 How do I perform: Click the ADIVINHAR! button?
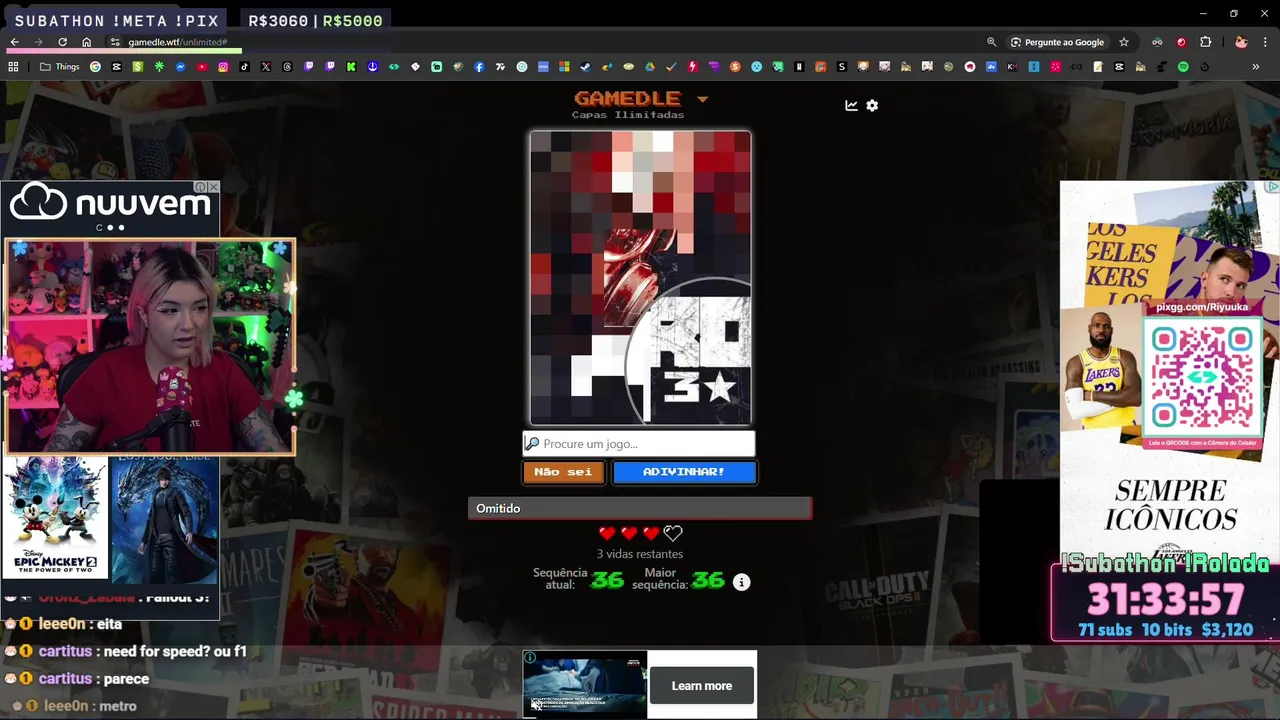pos(684,472)
